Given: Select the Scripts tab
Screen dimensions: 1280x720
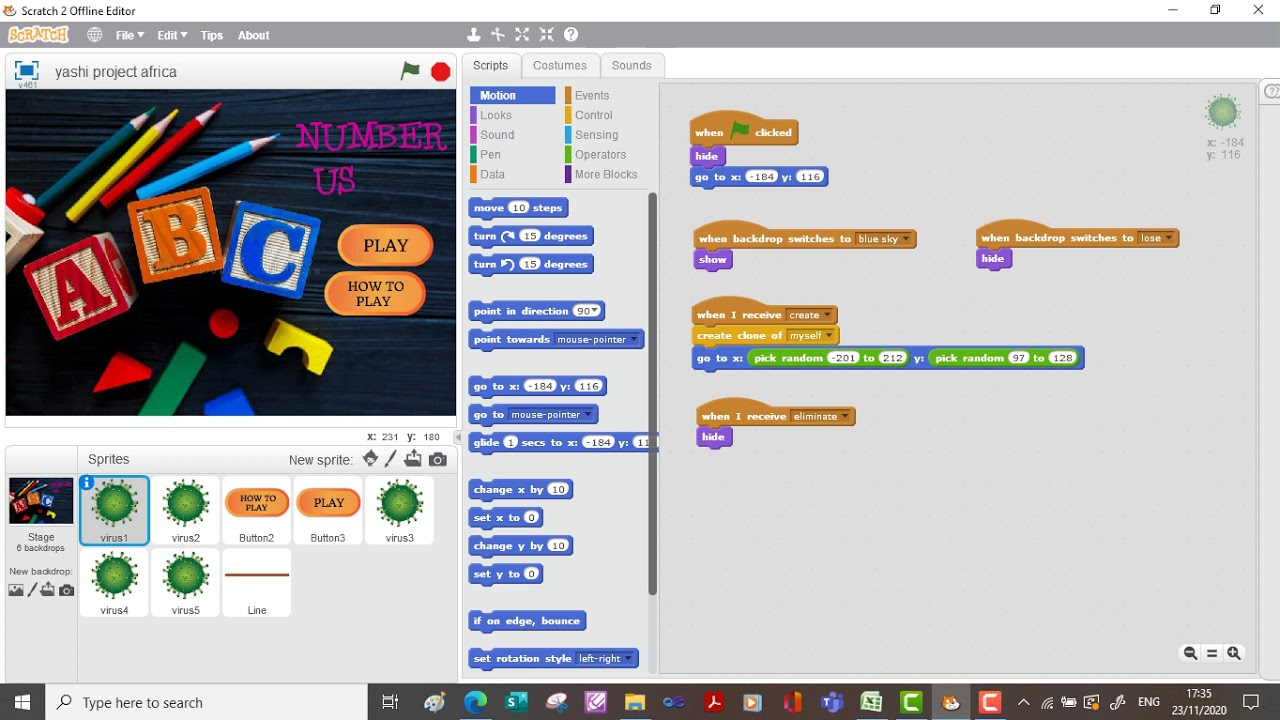Looking at the screenshot, I should pos(491,65).
